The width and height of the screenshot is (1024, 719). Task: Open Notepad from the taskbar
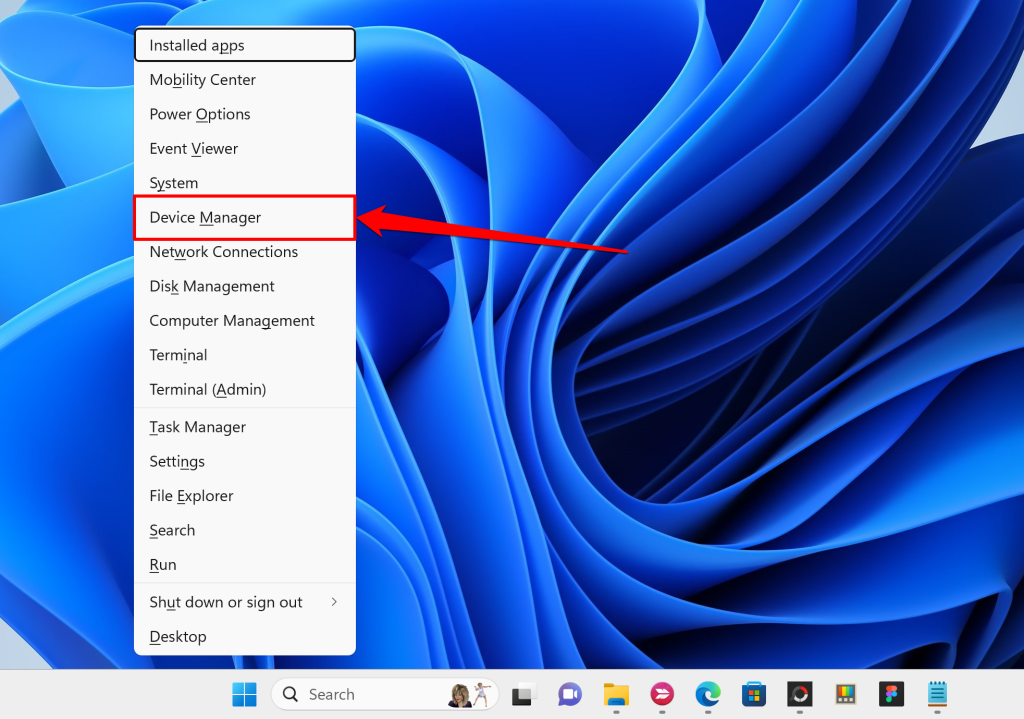click(x=937, y=694)
